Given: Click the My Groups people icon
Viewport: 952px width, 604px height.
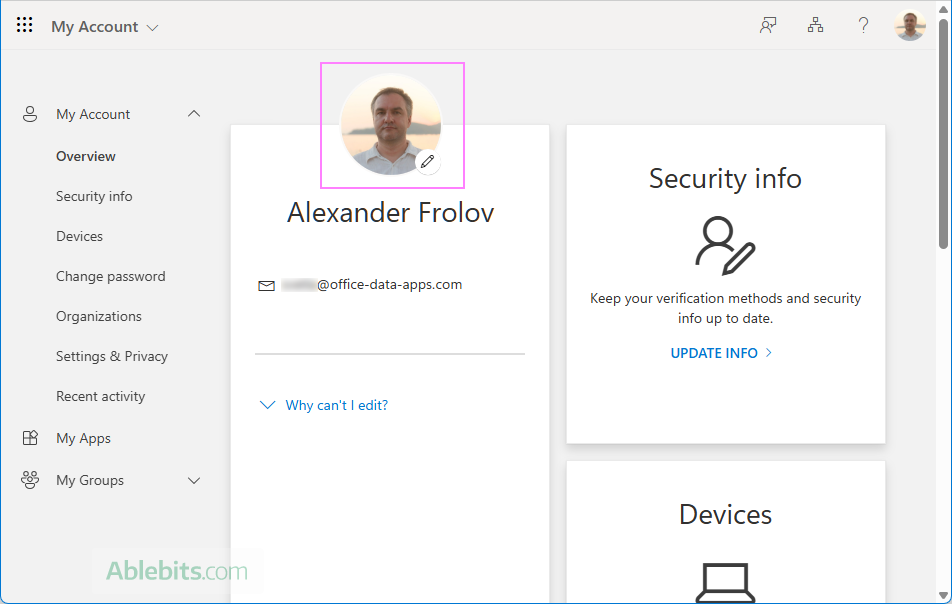Looking at the screenshot, I should [30, 480].
